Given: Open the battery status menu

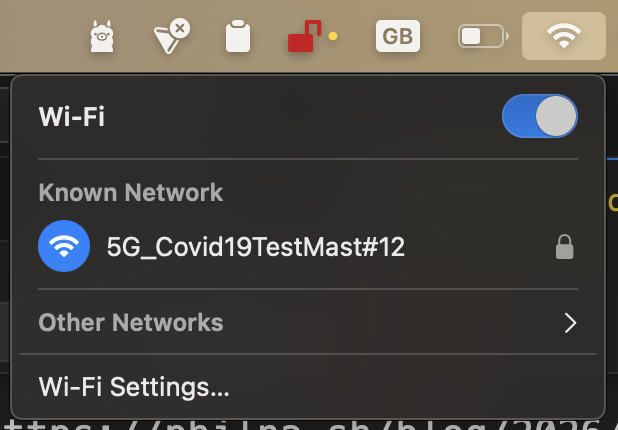Looking at the screenshot, I should [x=483, y=36].
